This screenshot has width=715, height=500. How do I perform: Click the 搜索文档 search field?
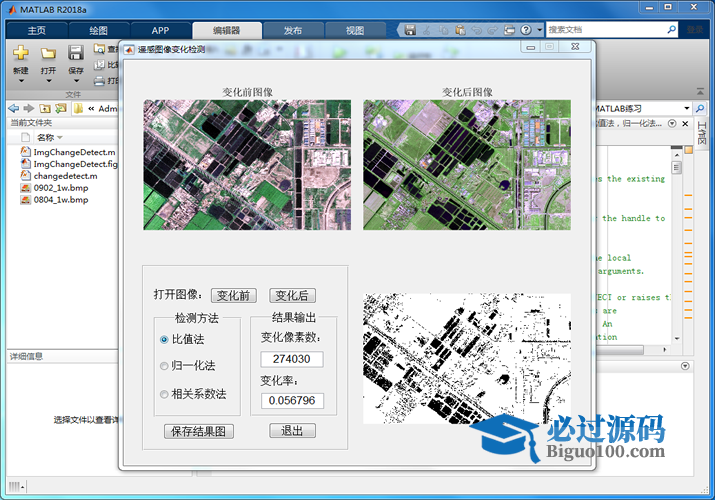click(x=606, y=30)
